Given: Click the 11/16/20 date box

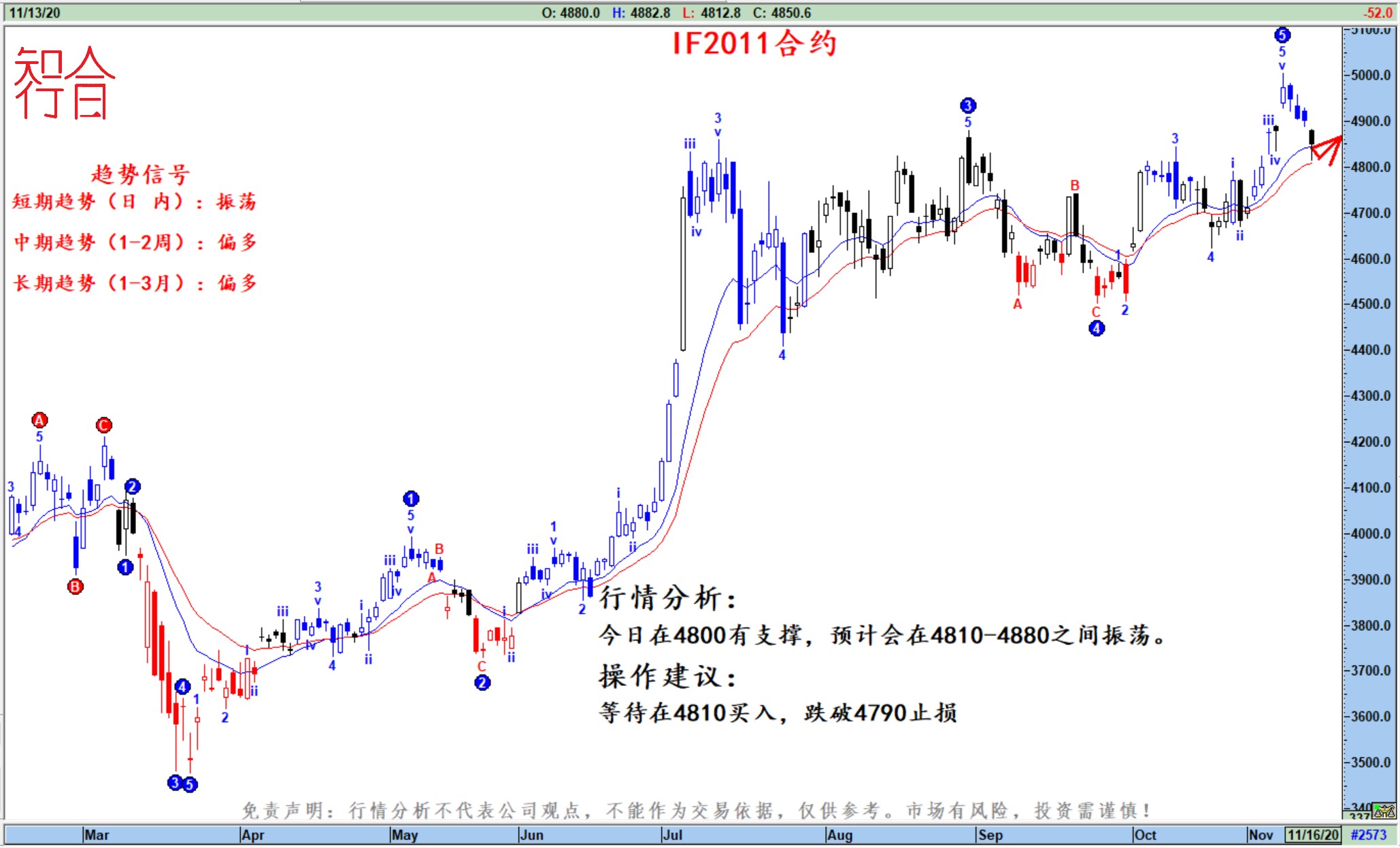Looking at the screenshot, I should (x=1312, y=834).
